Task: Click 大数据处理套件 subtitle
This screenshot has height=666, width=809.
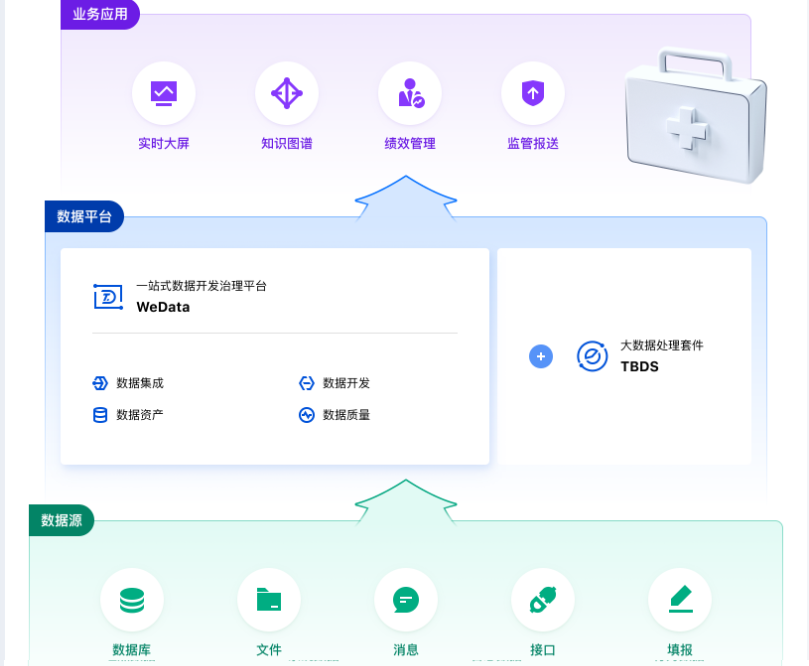Action: pyautogui.click(x=662, y=345)
